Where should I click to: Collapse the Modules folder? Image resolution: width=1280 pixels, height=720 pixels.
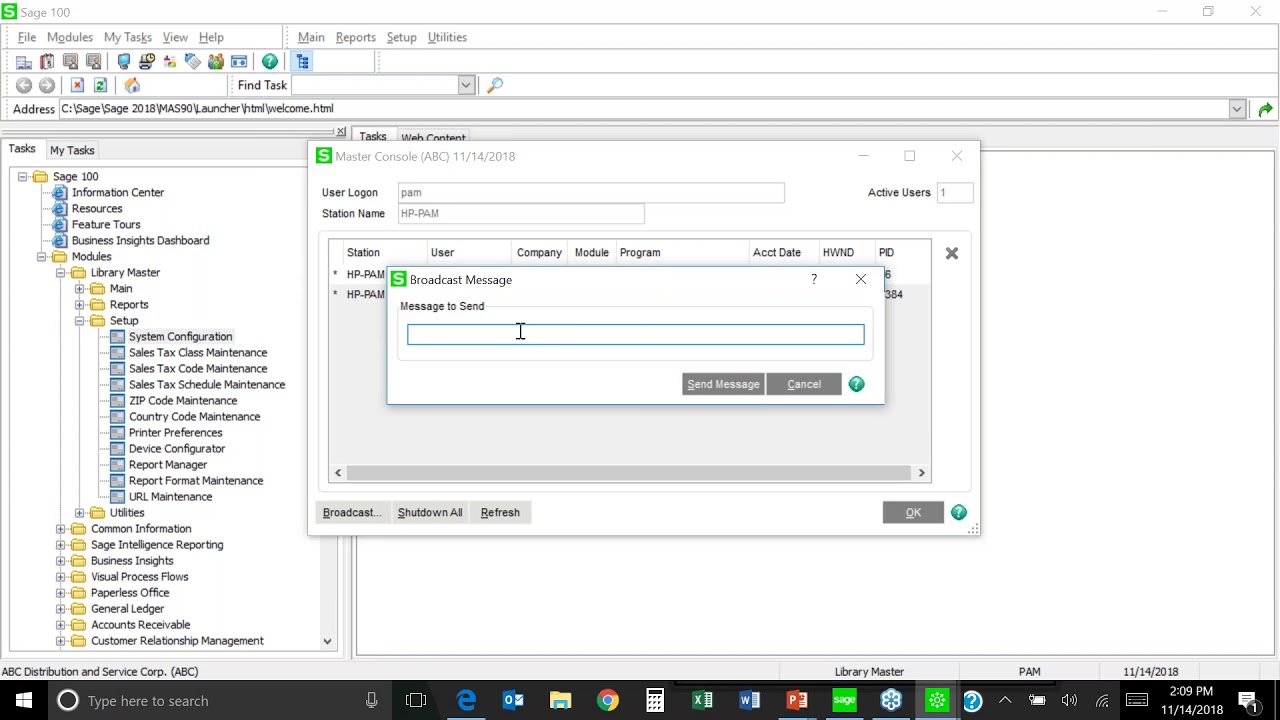click(42, 257)
